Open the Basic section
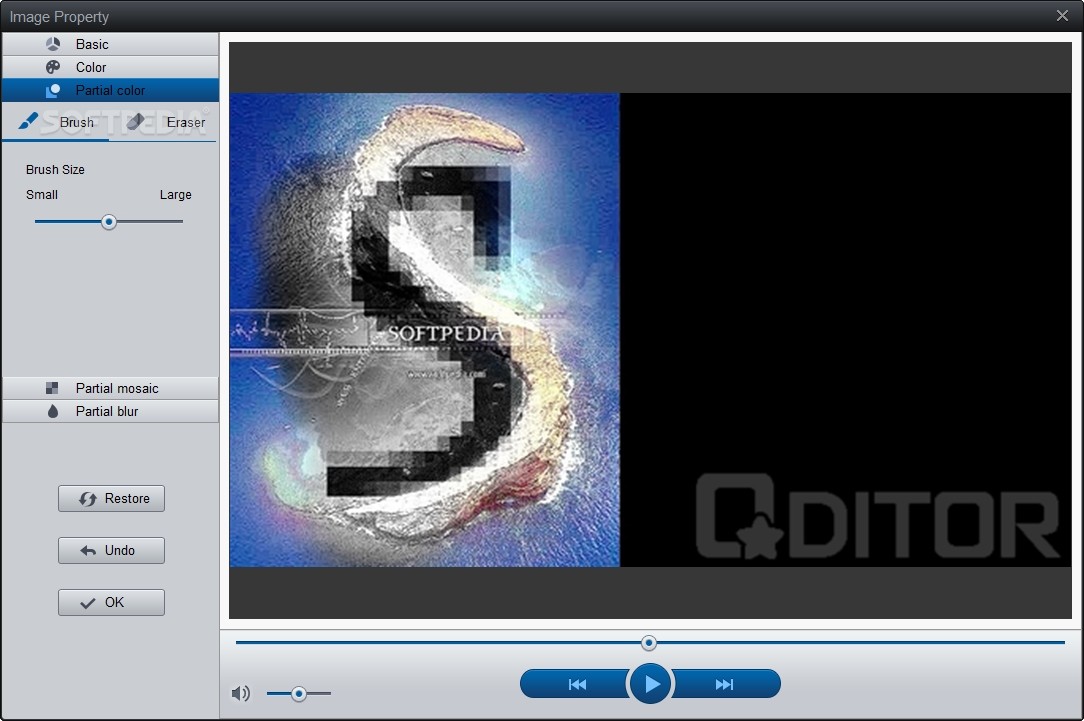Screen dimensions: 1084x721 (110, 44)
